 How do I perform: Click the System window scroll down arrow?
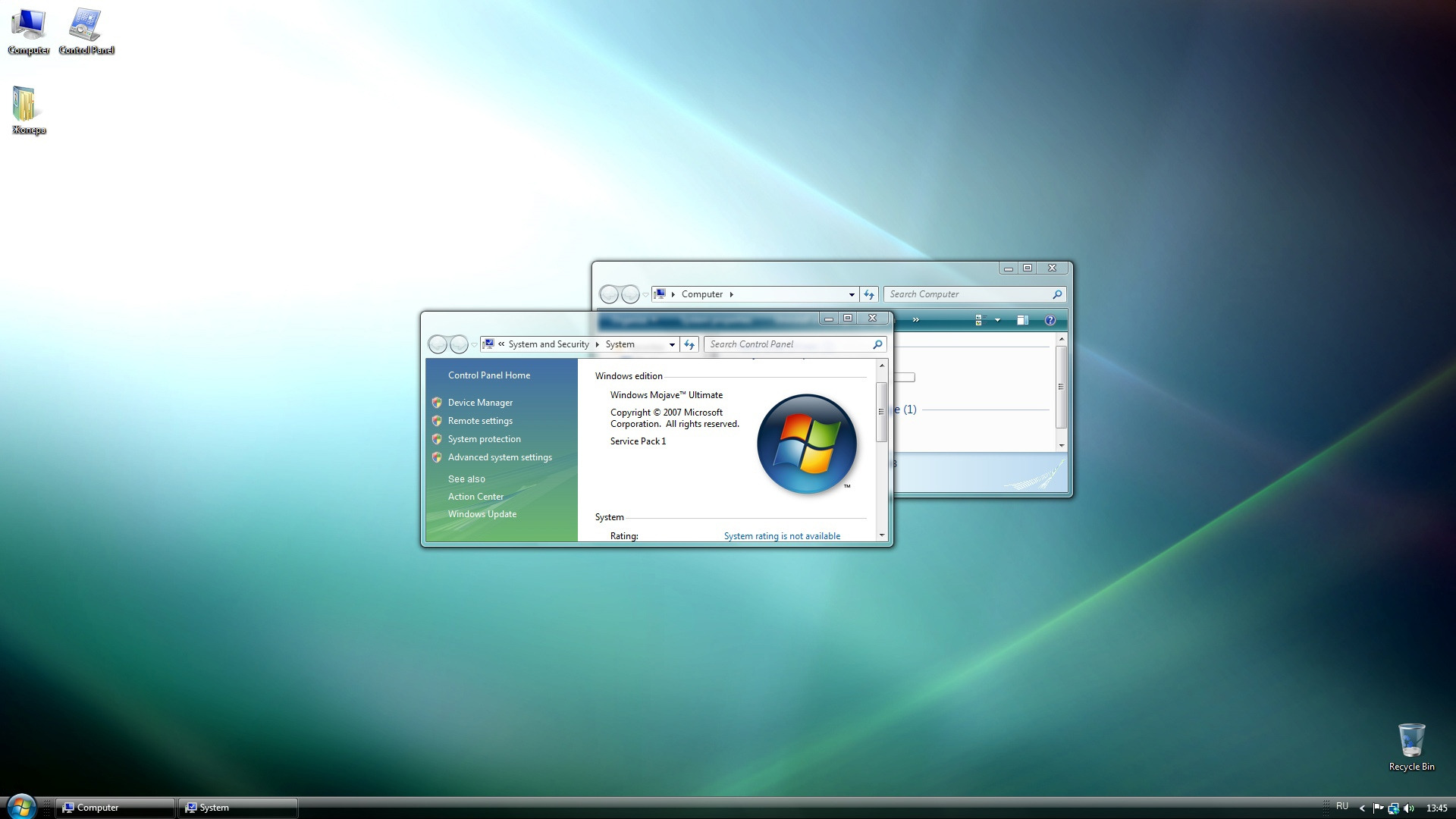(x=882, y=535)
